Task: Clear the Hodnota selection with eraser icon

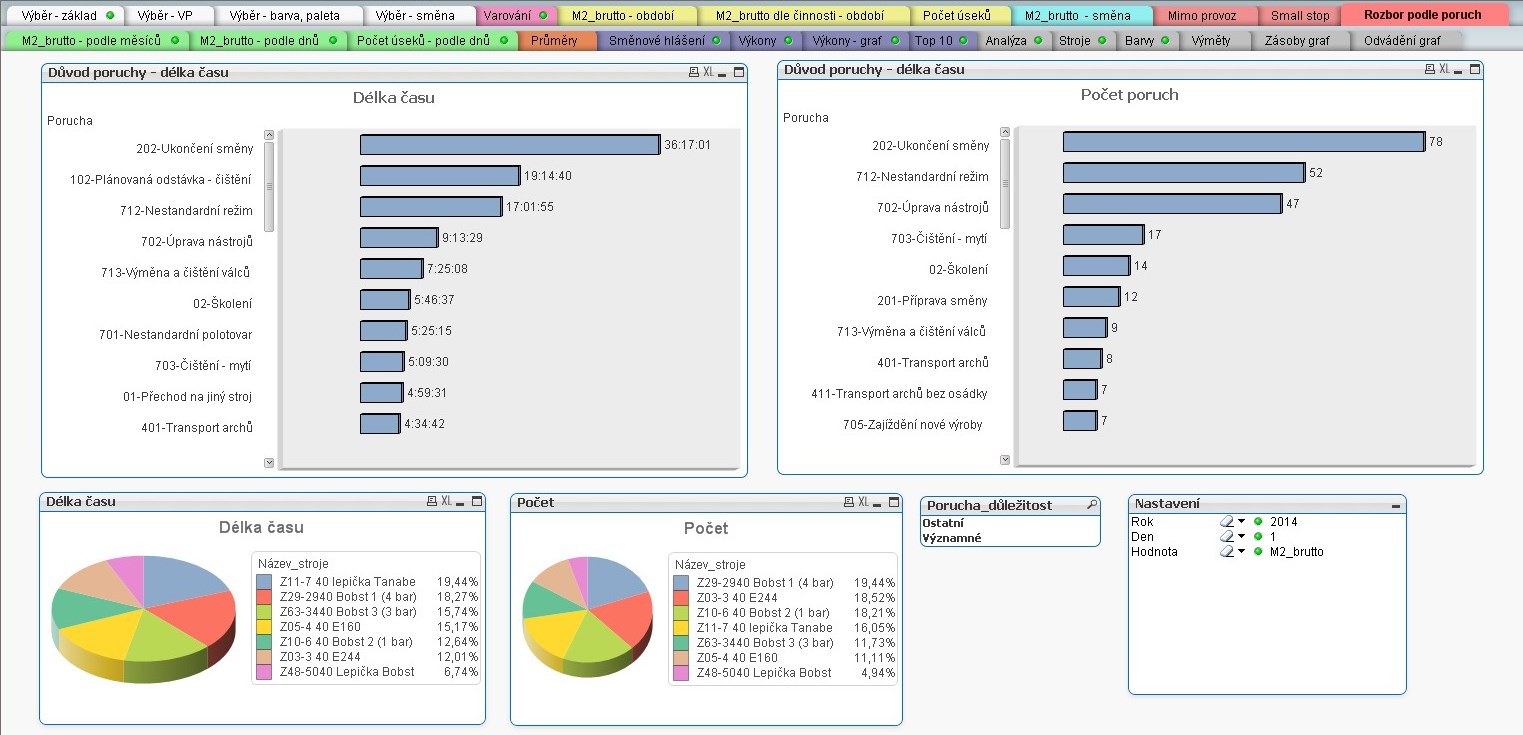Action: click(1227, 551)
